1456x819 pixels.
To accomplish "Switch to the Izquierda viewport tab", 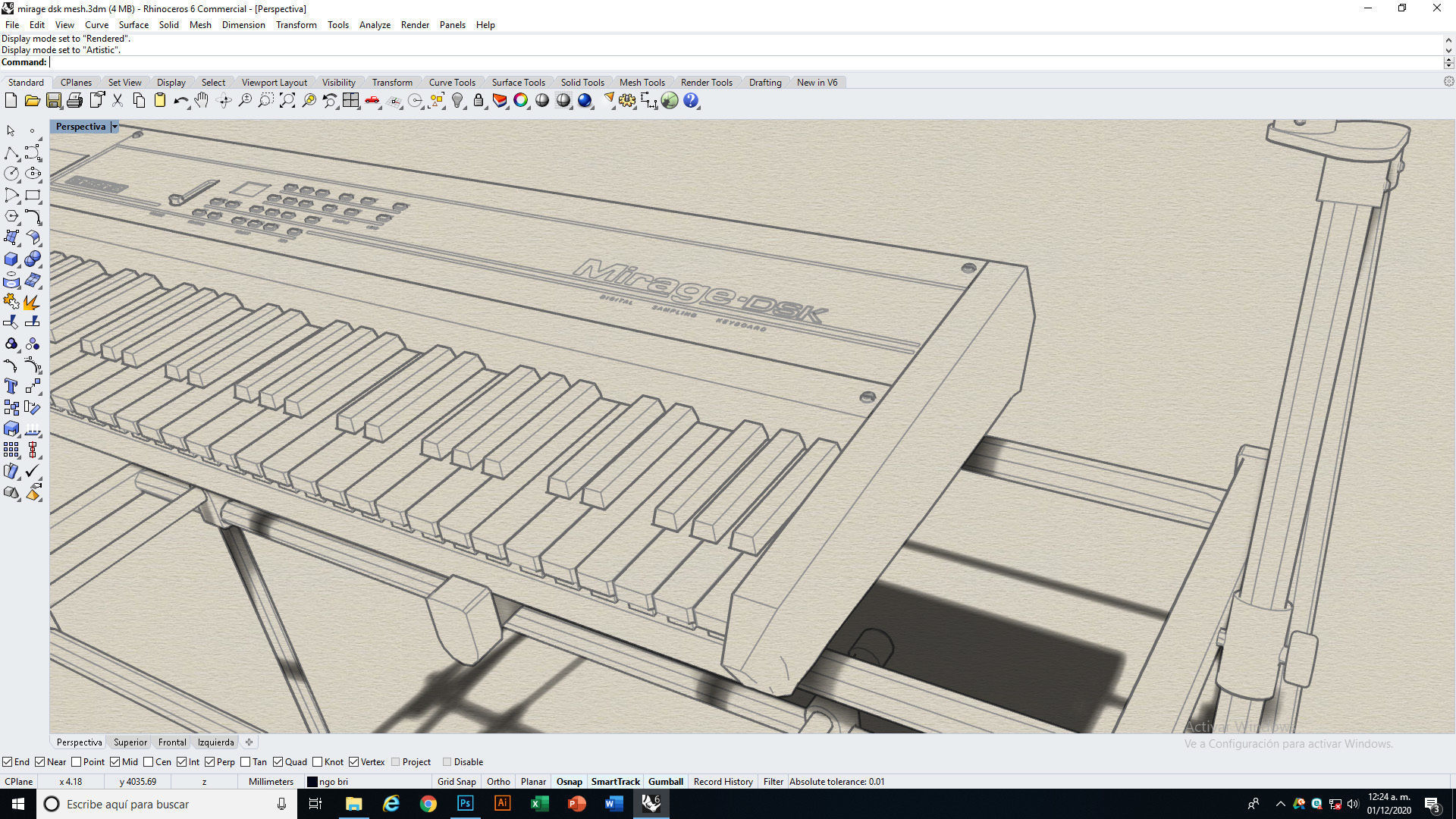I will pyautogui.click(x=215, y=742).
